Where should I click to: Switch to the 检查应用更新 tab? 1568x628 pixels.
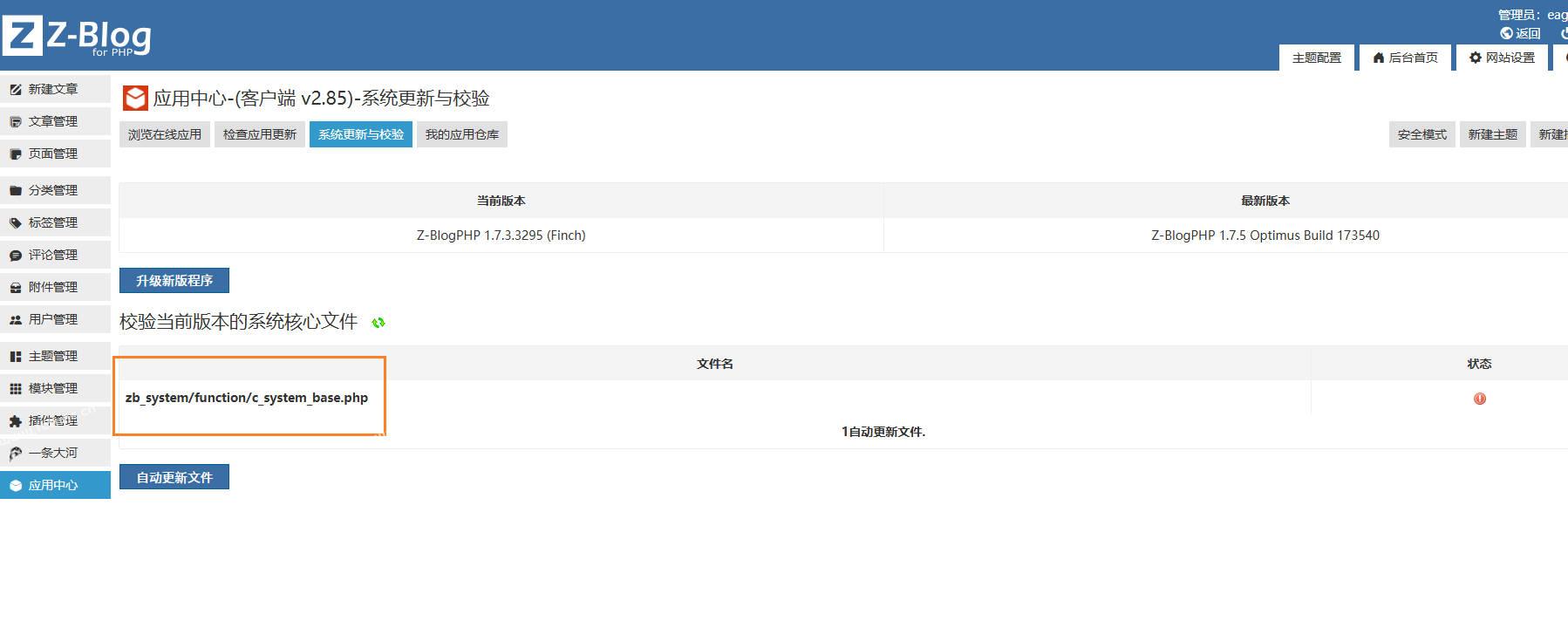[260, 134]
